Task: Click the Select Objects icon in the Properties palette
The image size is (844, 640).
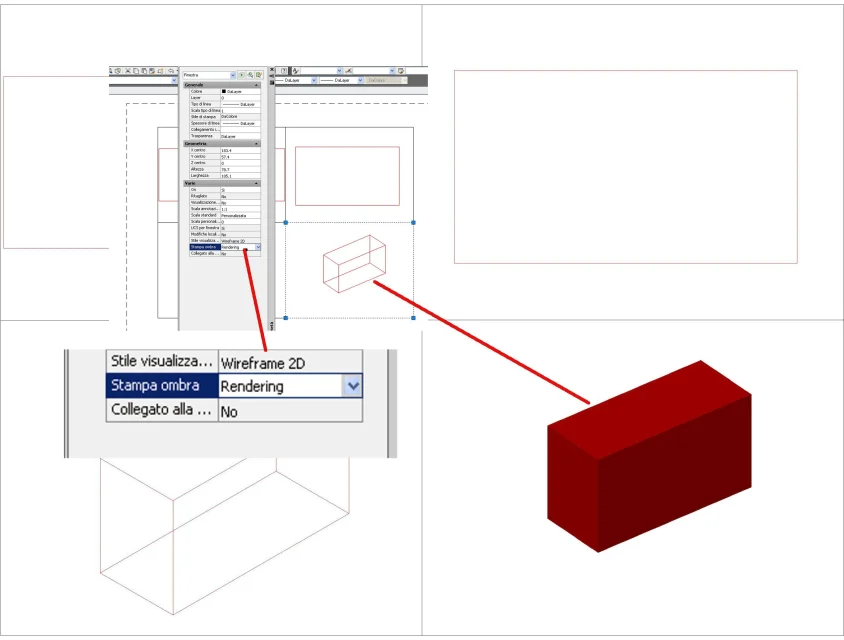Action: pyautogui.click(x=250, y=75)
